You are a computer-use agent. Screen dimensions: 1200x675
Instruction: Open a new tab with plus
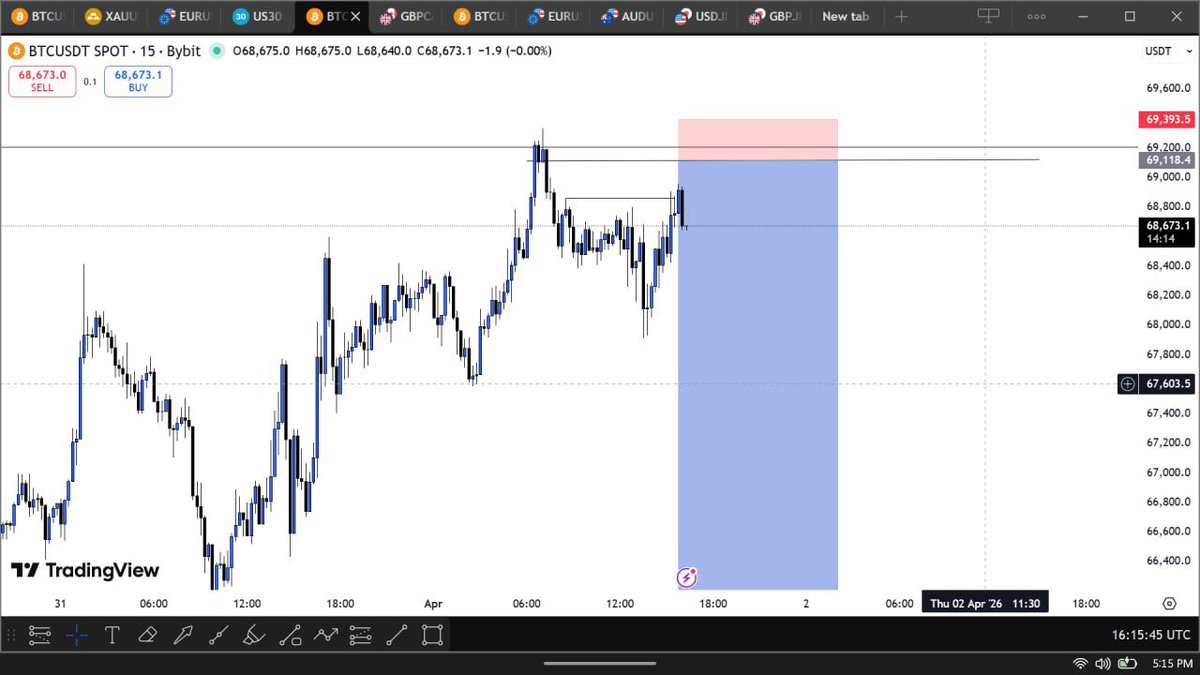tap(901, 16)
